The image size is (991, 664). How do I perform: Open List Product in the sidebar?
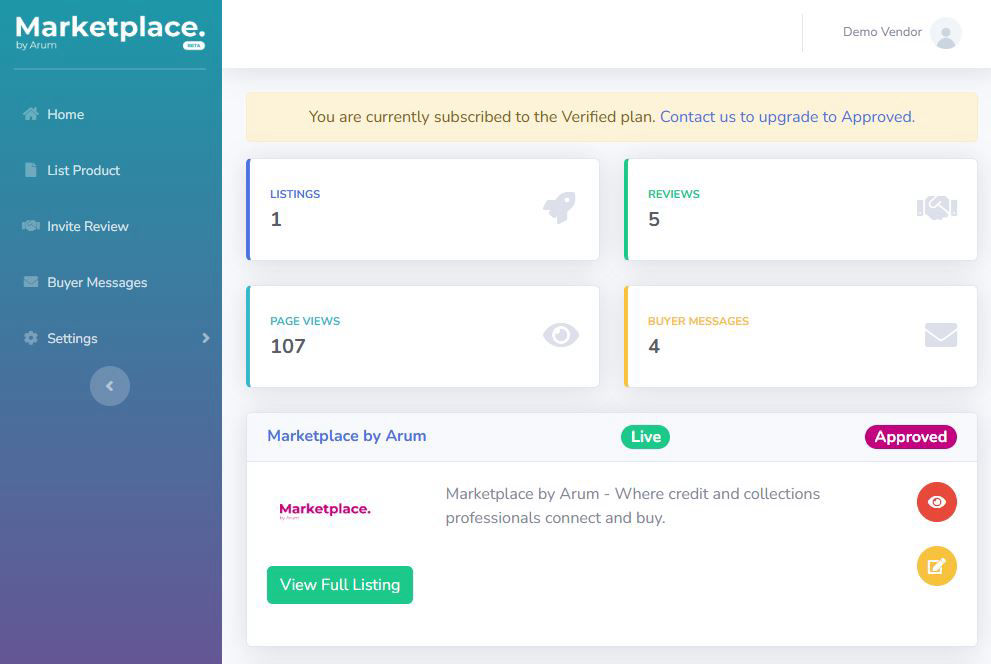[83, 170]
